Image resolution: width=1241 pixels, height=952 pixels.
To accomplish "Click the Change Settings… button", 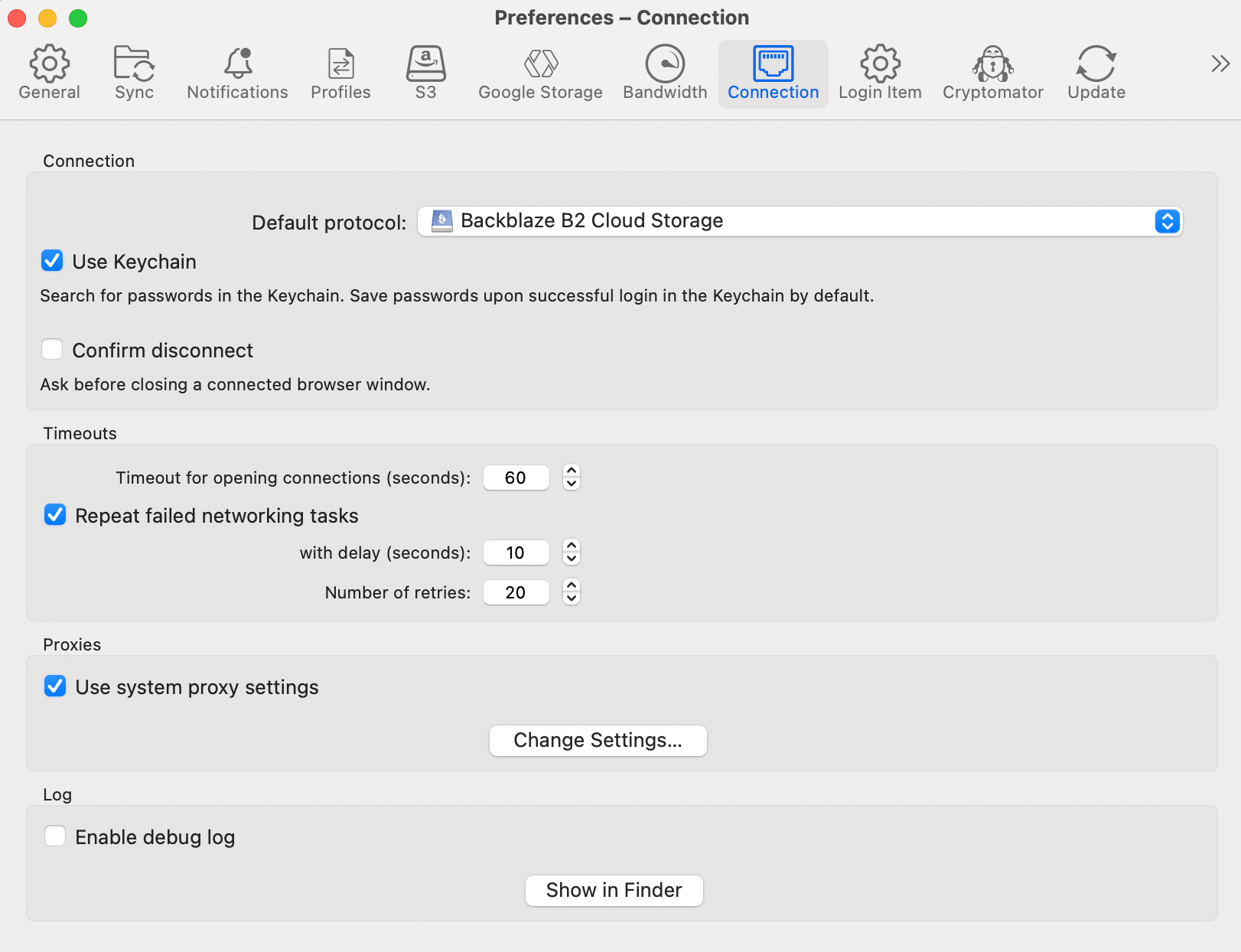I will tap(598, 740).
